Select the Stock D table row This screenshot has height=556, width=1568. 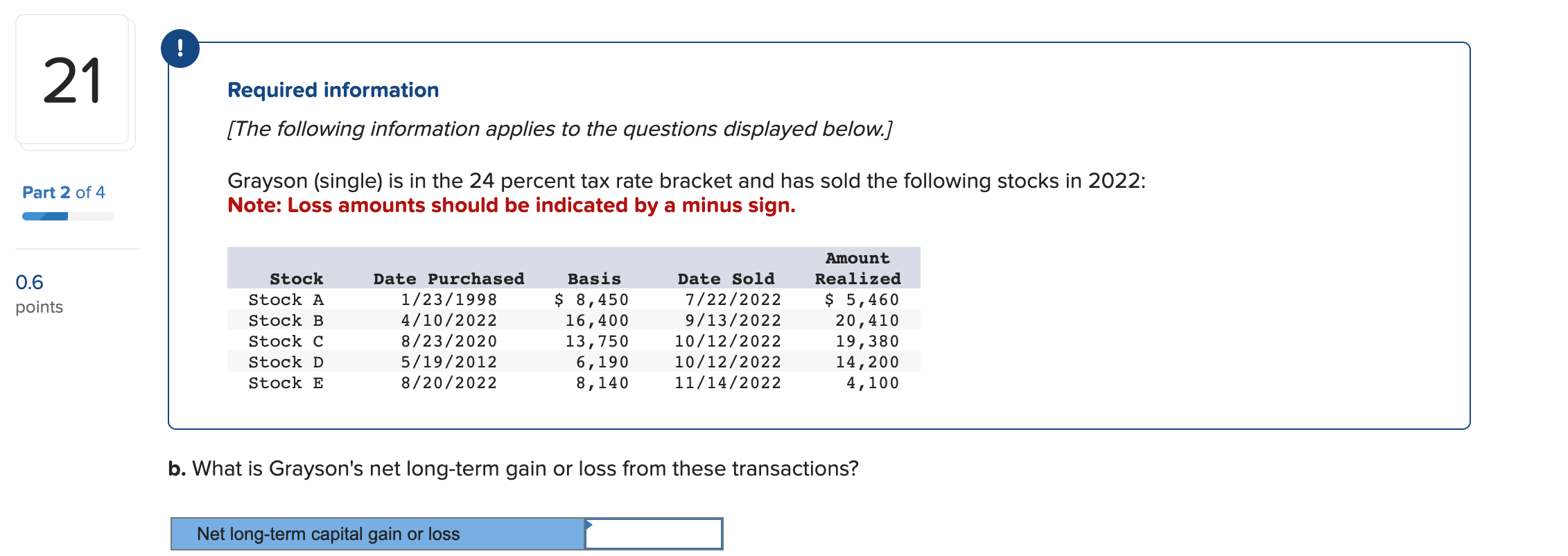pos(574,362)
